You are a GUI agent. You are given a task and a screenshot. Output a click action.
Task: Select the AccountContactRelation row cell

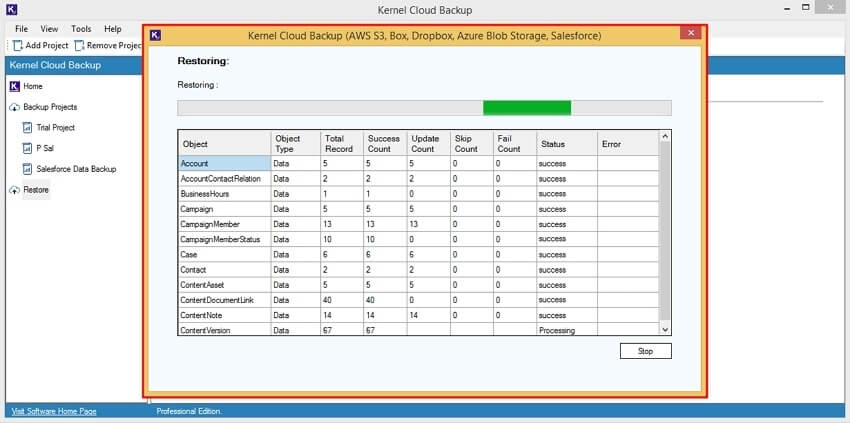[224, 178]
